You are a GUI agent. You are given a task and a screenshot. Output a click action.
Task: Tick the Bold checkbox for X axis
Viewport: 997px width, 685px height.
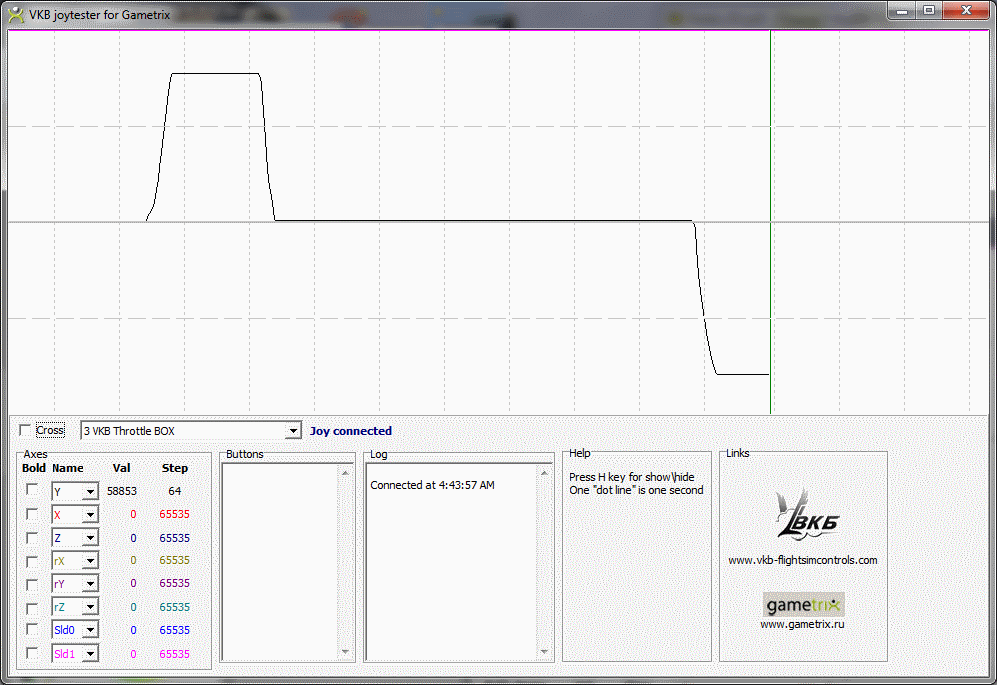click(x=32, y=514)
